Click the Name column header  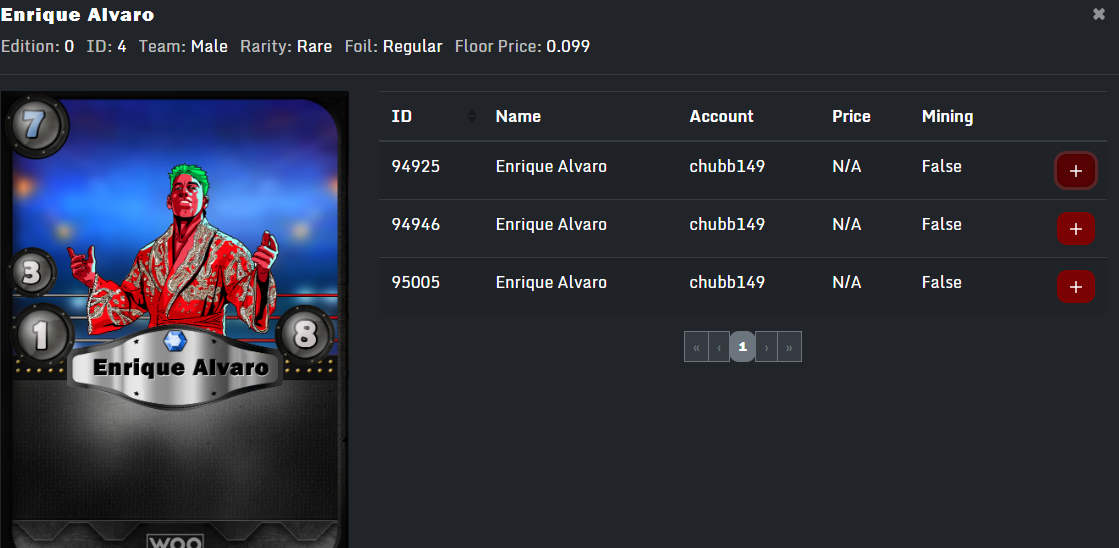tap(518, 116)
